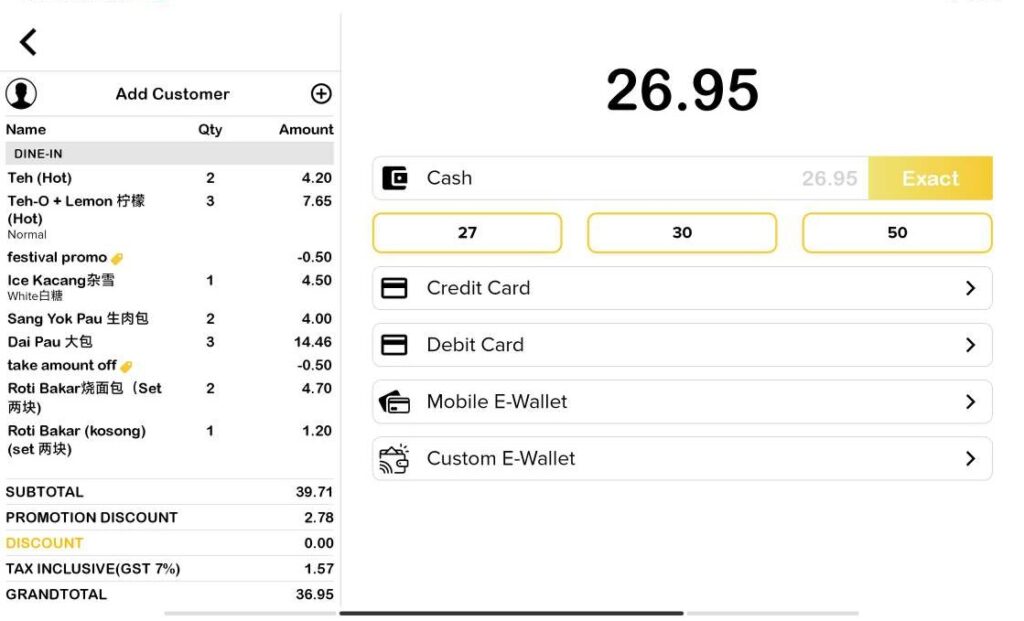
Task: Pay the Exact cash amount
Action: 931,178
